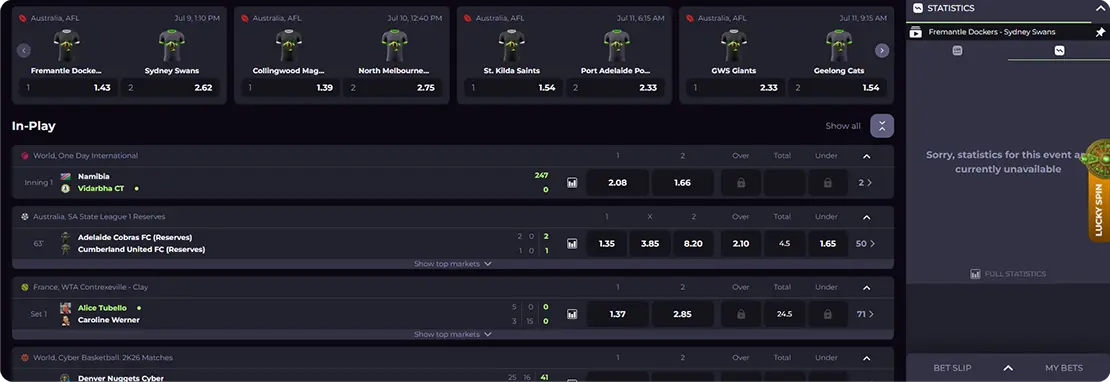Bet on Fremantle Dockers at 1.43
The height and width of the screenshot is (382, 1110).
[x=68, y=88]
